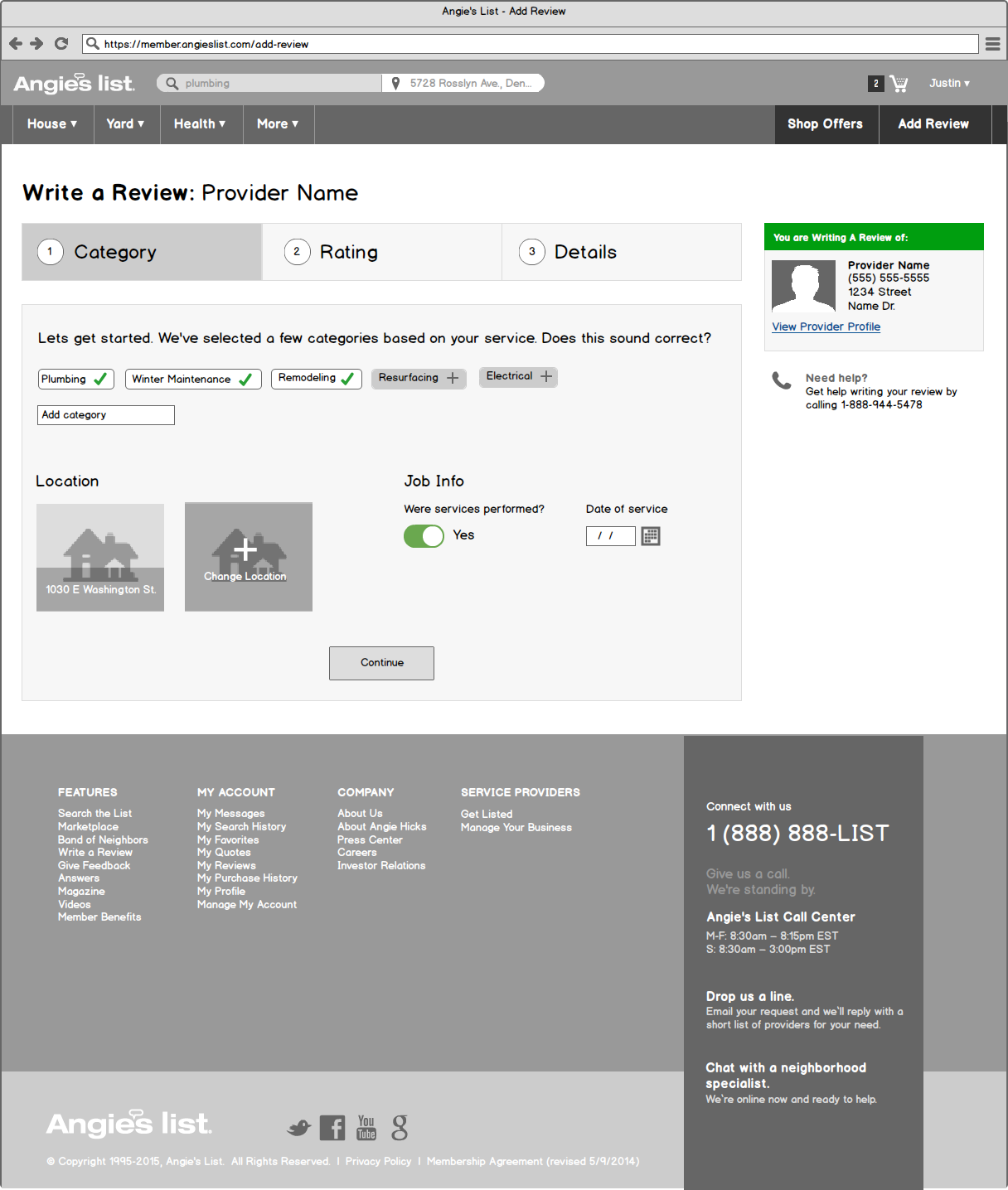This screenshot has width=1008, height=1190.
Task: Open the Twitter bird icon in footer
Action: (298, 1128)
